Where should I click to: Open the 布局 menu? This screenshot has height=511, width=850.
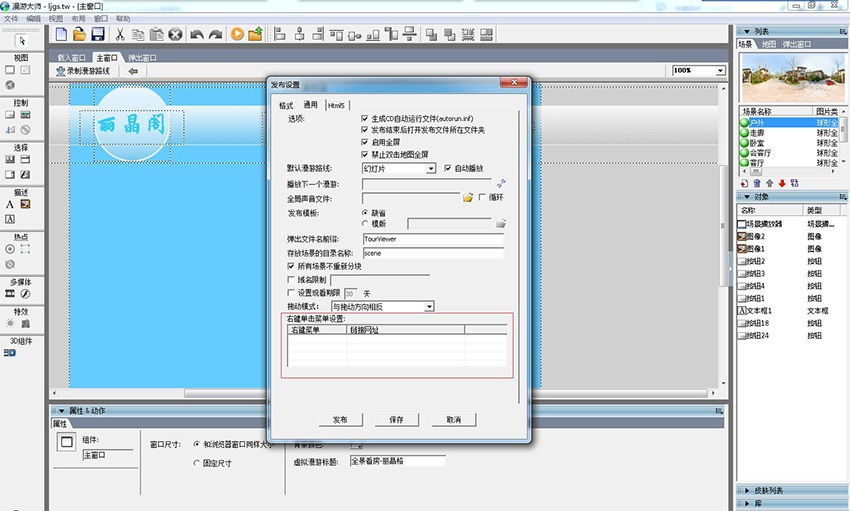click(x=76, y=19)
